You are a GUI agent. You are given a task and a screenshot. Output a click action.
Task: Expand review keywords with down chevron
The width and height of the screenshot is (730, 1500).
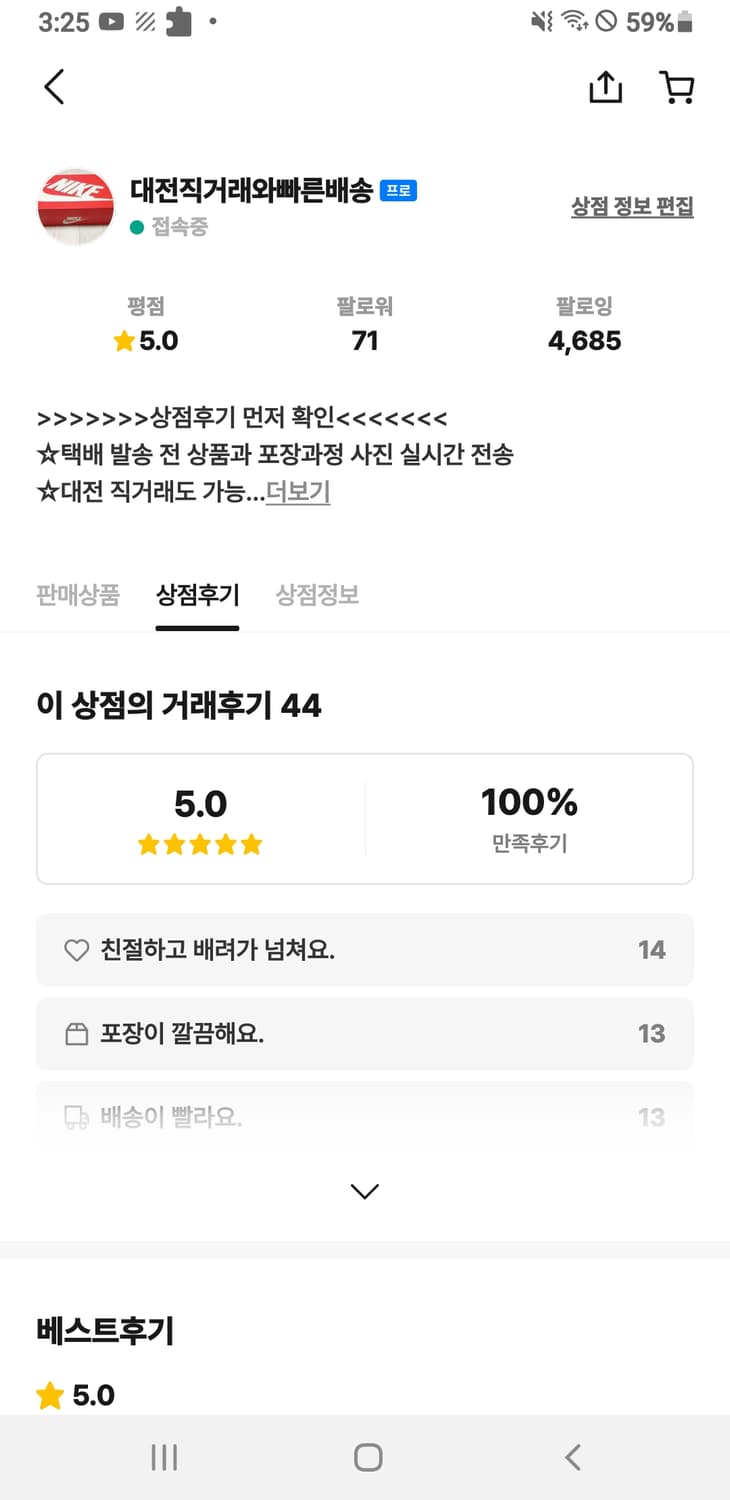pyautogui.click(x=365, y=1191)
